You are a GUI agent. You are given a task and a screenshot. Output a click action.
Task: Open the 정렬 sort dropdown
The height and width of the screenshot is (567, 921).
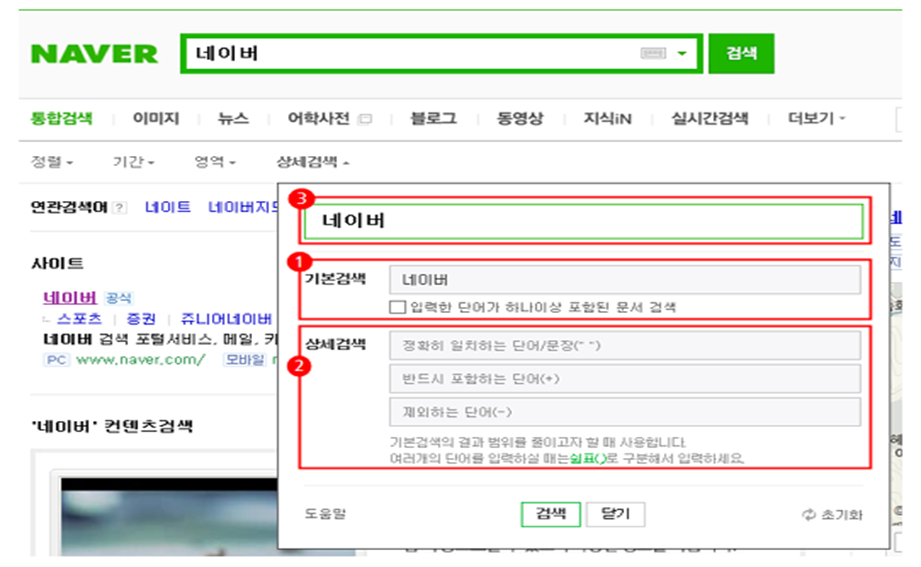pyautogui.click(x=52, y=162)
